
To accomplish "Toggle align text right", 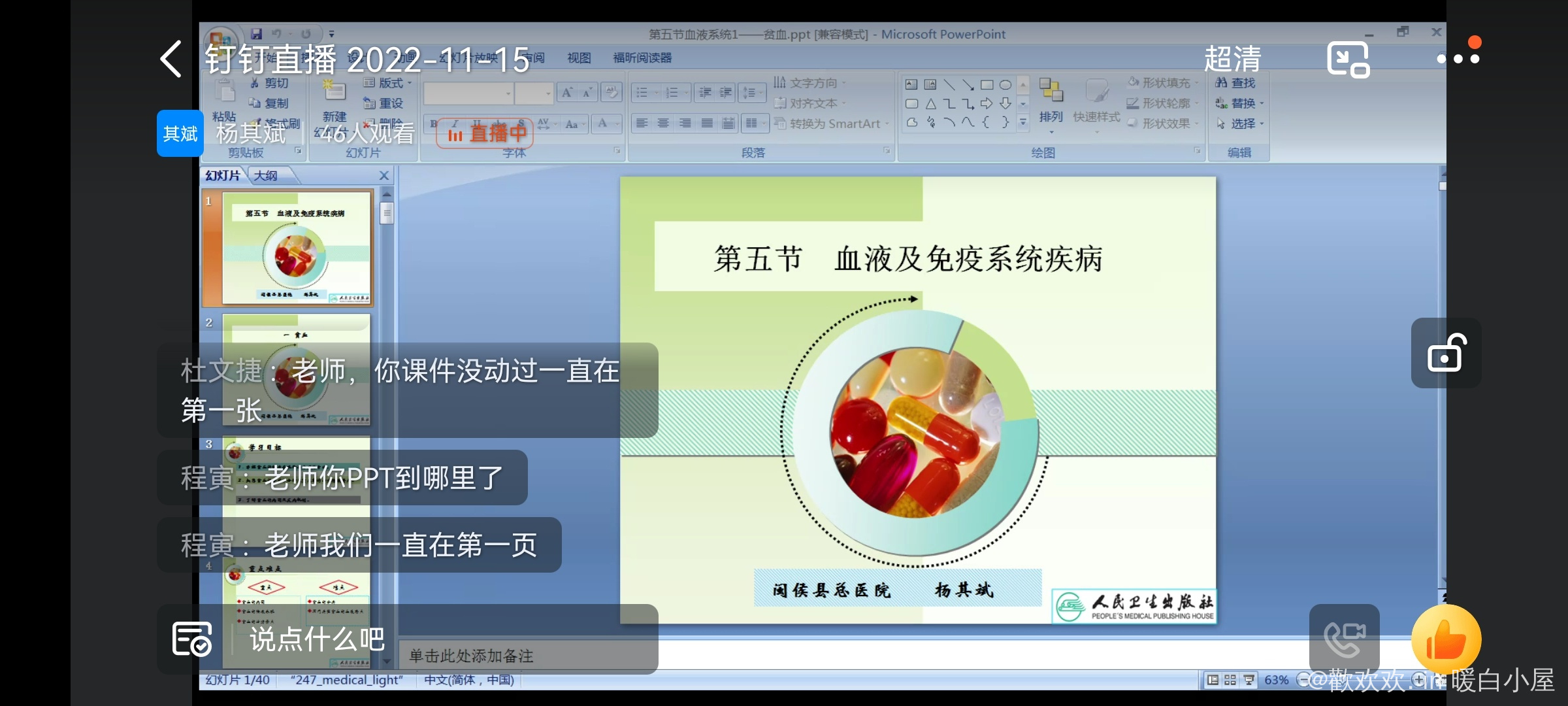I will pos(685,123).
